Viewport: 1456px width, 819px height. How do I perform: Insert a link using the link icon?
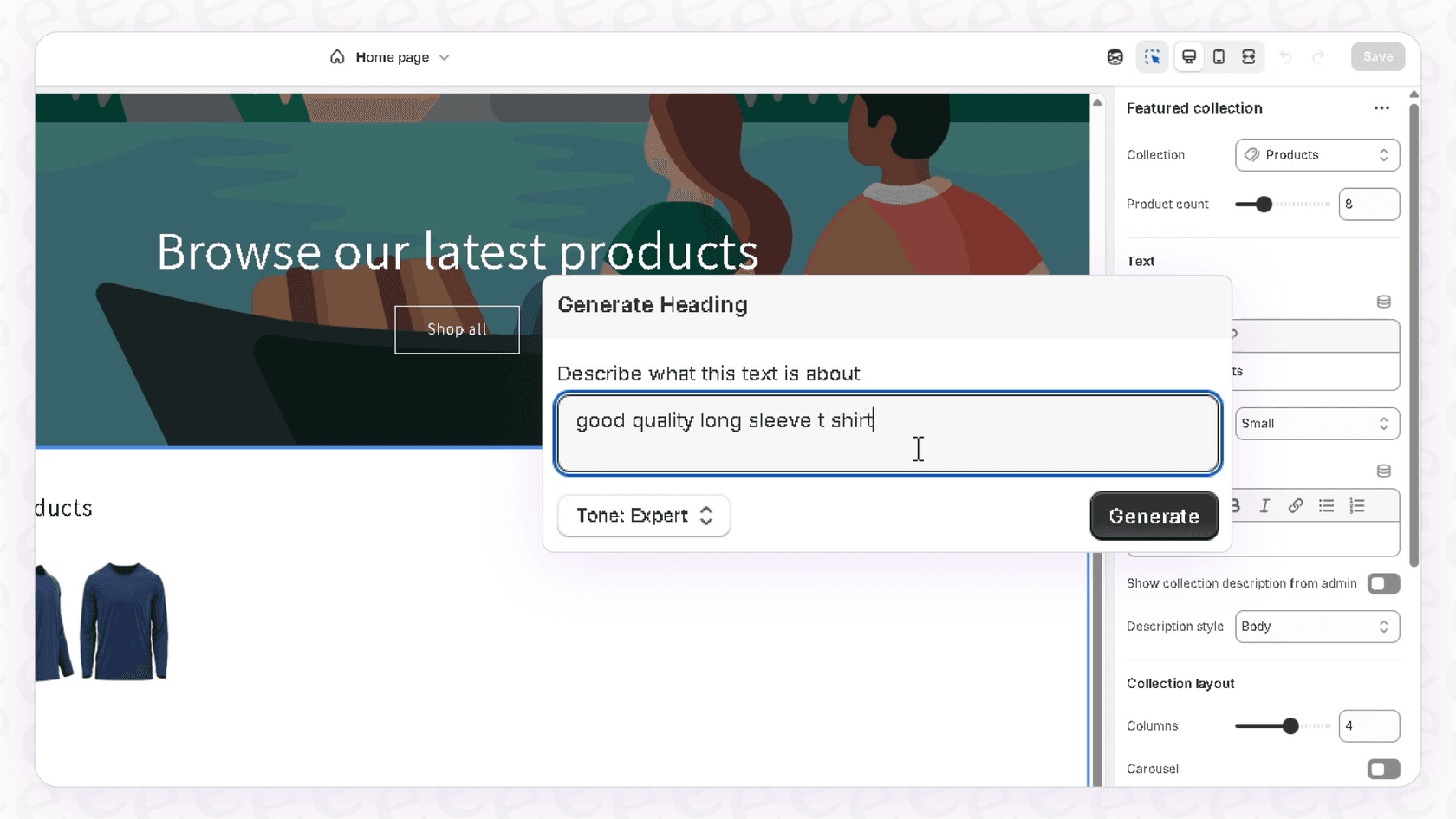pos(1296,505)
